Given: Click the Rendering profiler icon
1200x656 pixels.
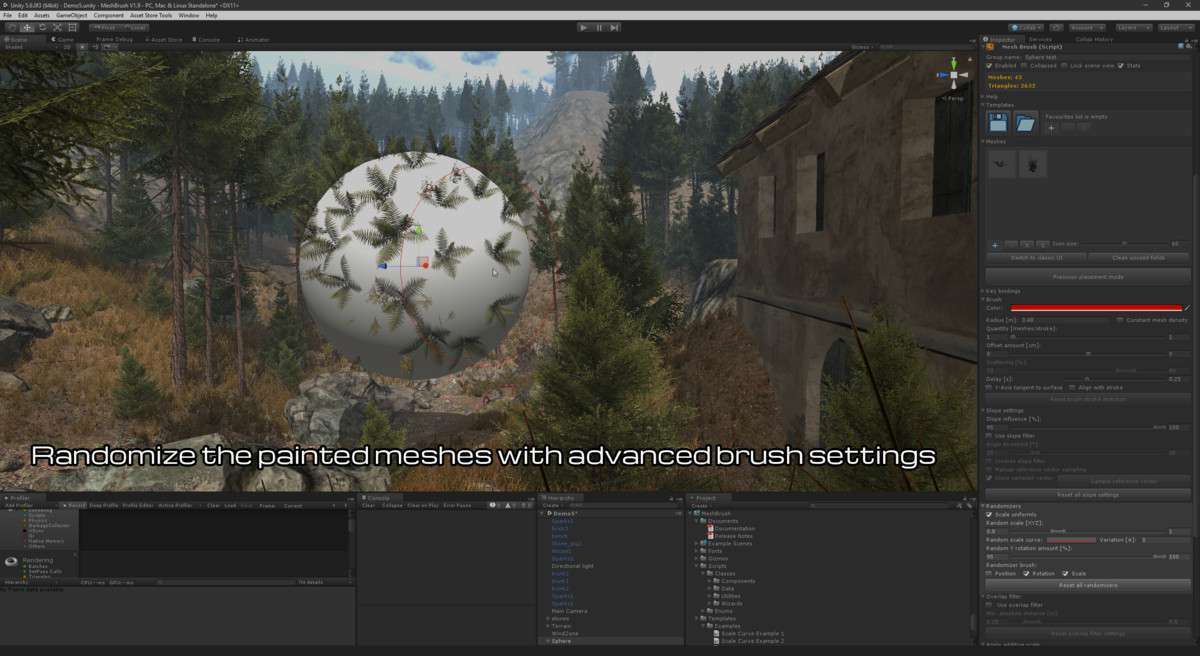Looking at the screenshot, I should [x=12, y=562].
